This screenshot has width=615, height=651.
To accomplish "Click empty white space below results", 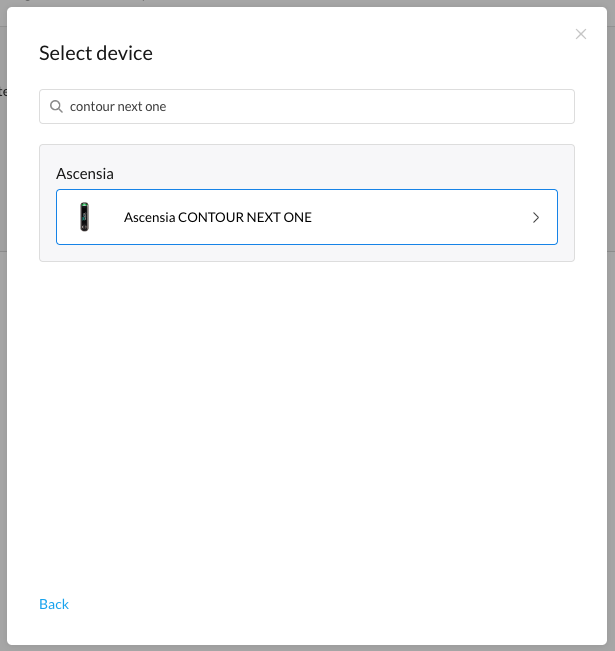I will (307, 415).
